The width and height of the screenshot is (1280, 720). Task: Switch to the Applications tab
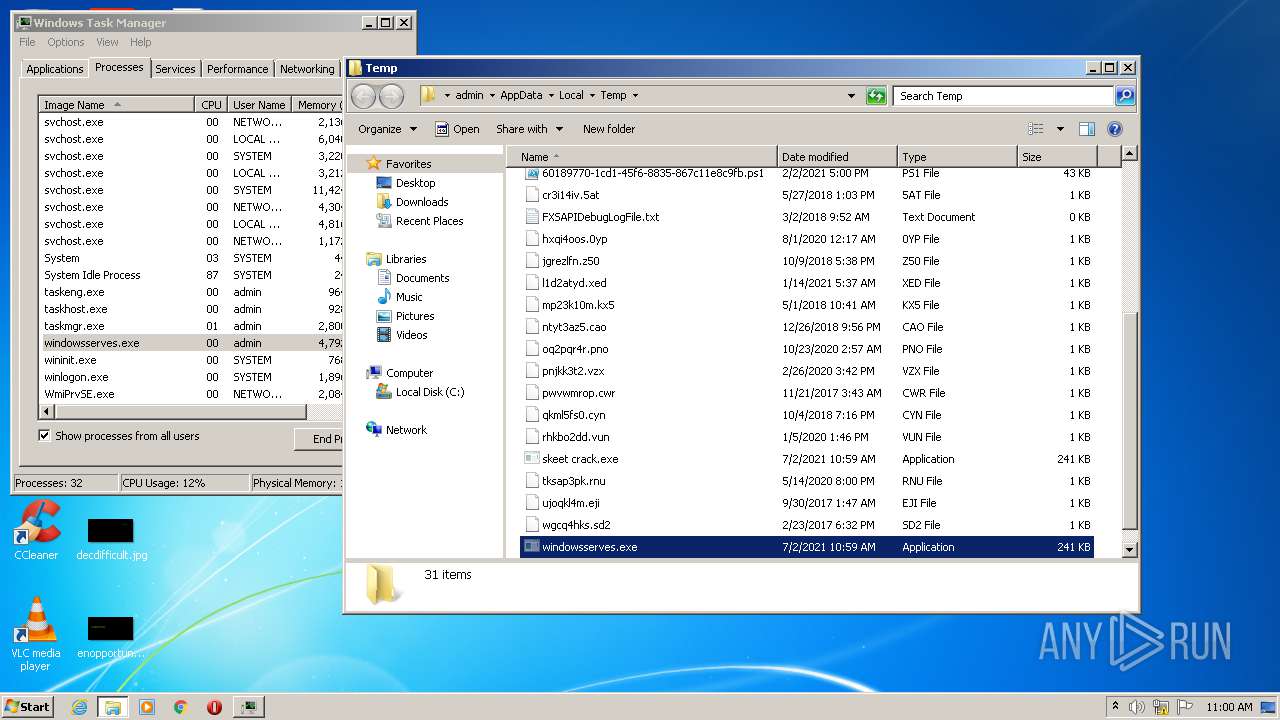55,69
